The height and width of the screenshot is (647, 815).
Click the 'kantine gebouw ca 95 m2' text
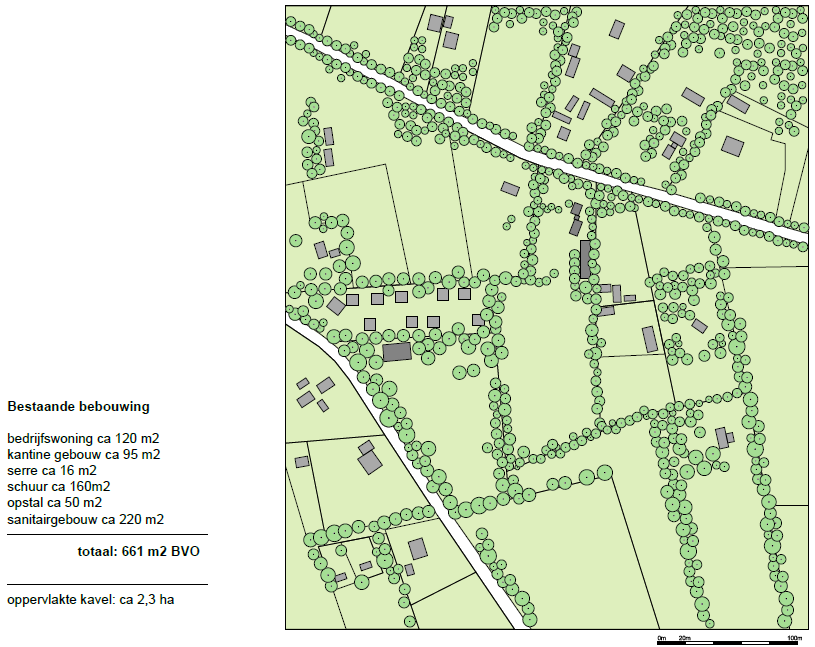(x=84, y=455)
